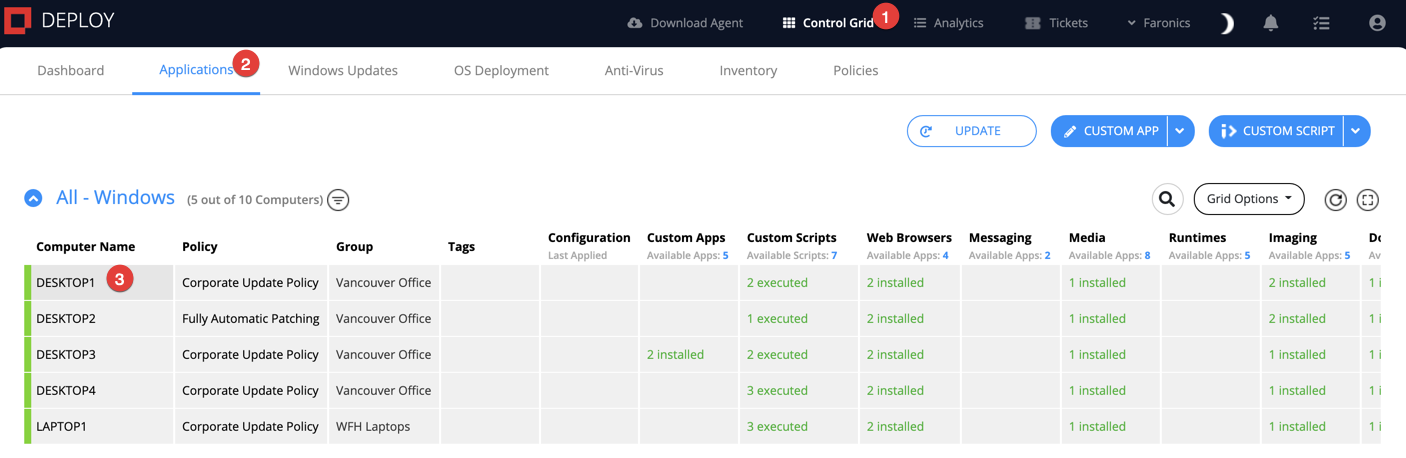
Task: Switch to the Anti-Virus tab
Action: 634,70
